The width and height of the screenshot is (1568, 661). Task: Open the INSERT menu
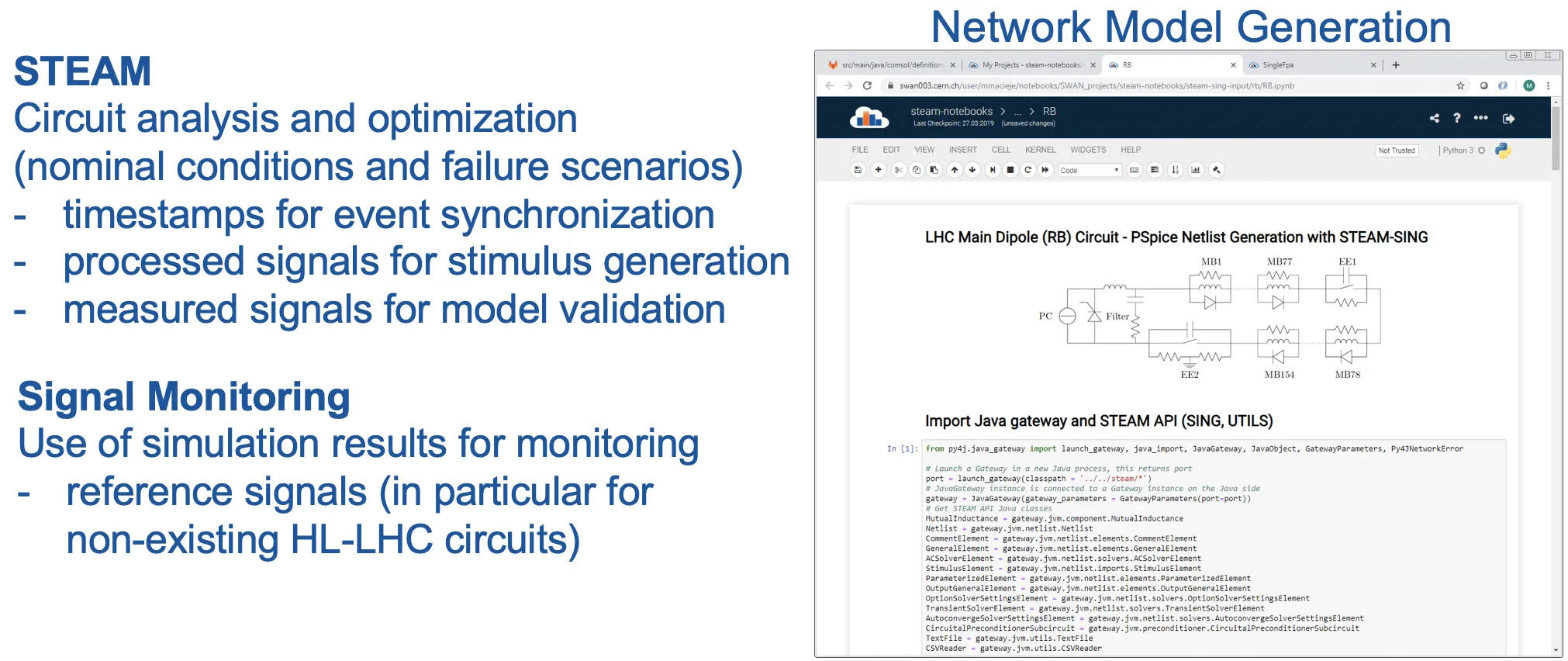(963, 150)
